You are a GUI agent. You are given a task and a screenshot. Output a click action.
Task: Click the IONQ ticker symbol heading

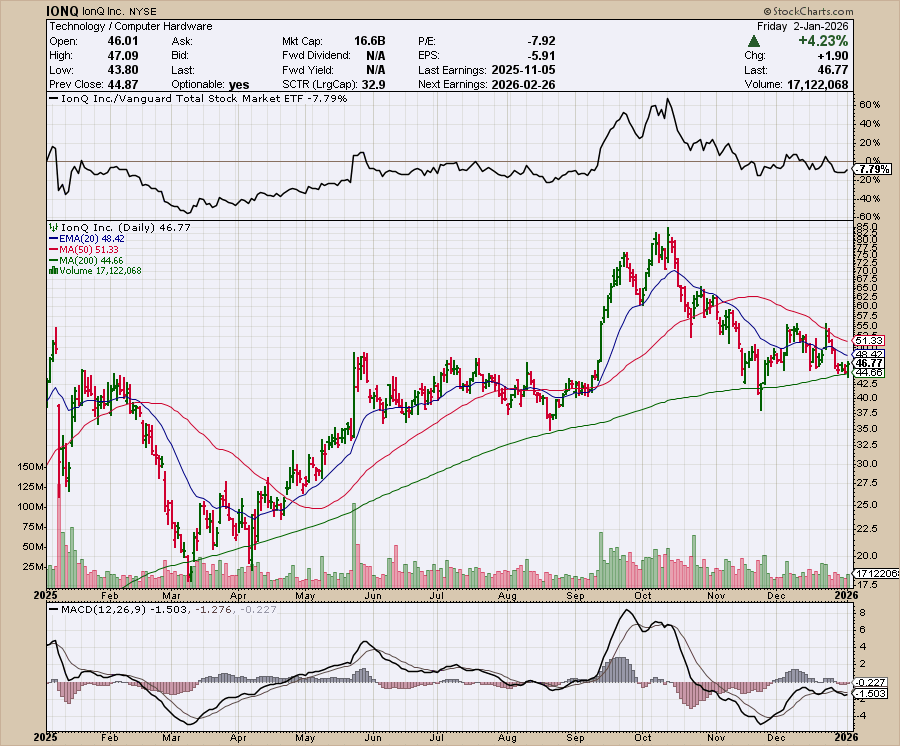tap(63, 11)
